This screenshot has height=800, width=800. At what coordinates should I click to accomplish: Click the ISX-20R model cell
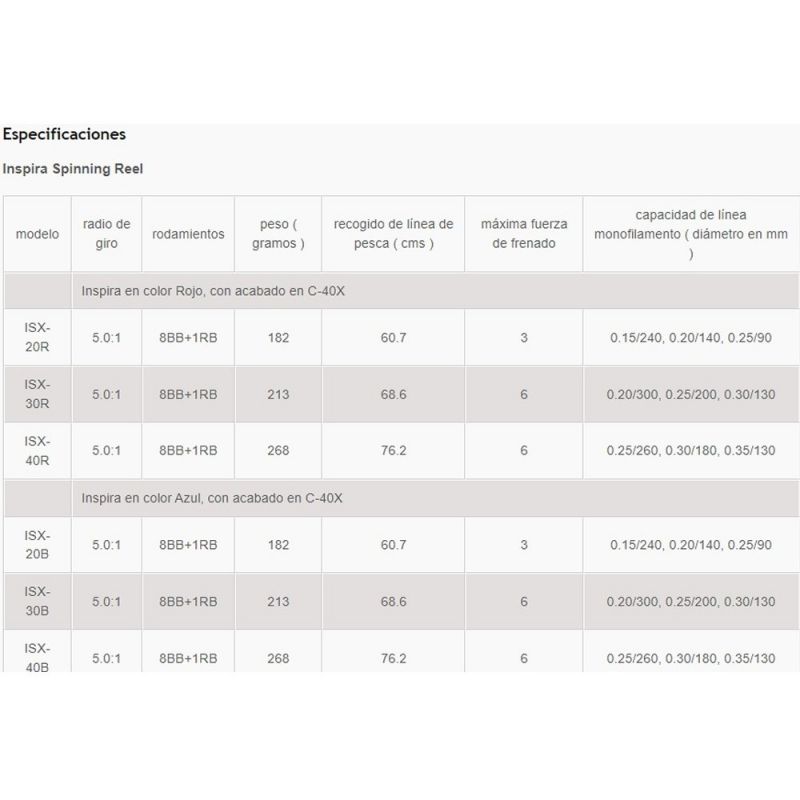point(37,337)
